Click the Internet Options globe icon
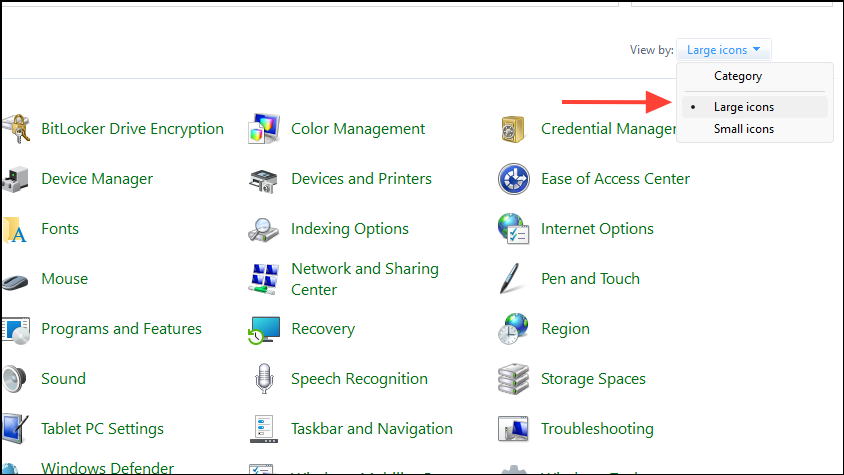The width and height of the screenshot is (844, 475). pos(514,229)
